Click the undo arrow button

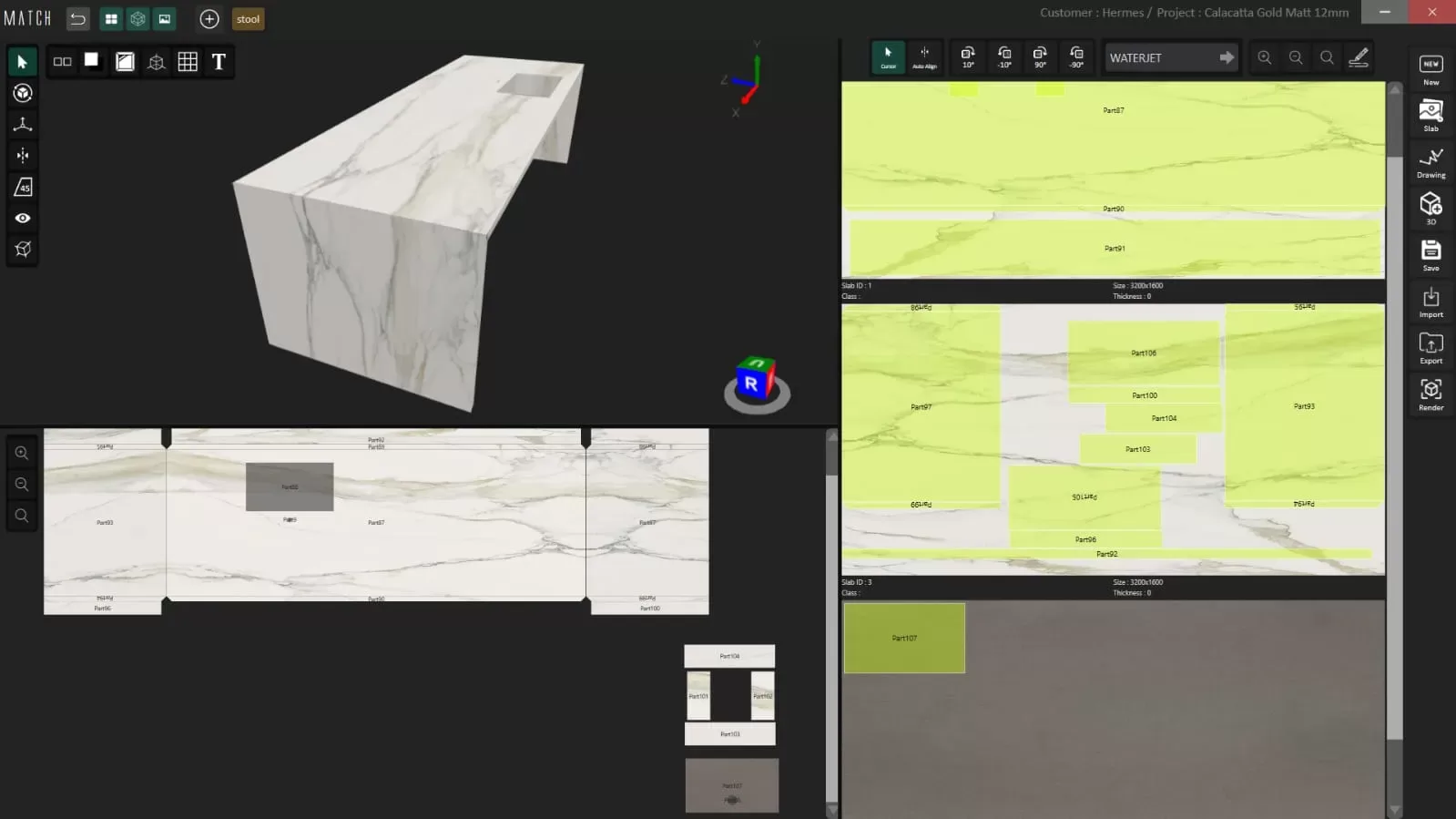tap(78, 19)
